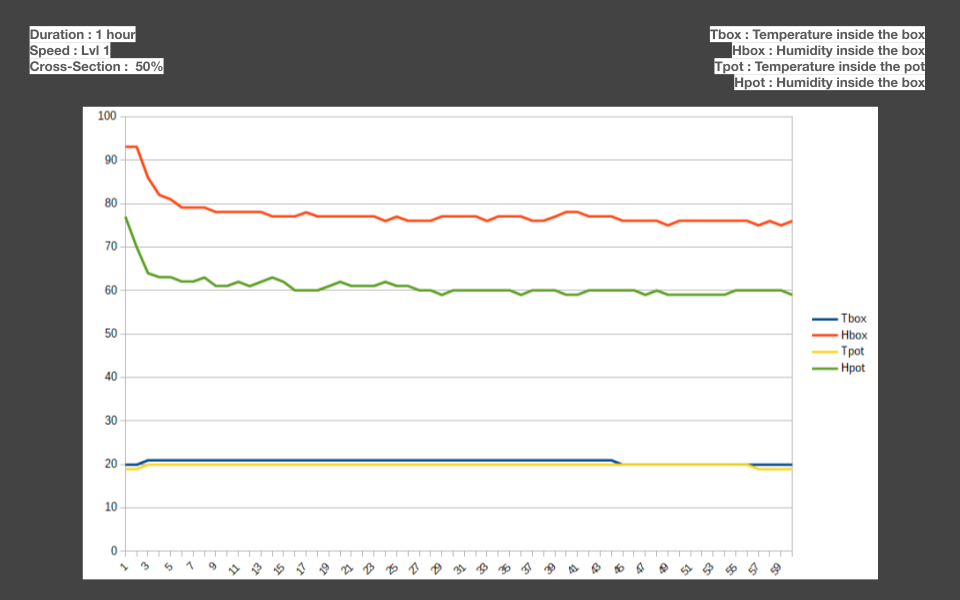The height and width of the screenshot is (600, 960).
Task: Click the 100 label on the y-axis
Action: pos(107,116)
